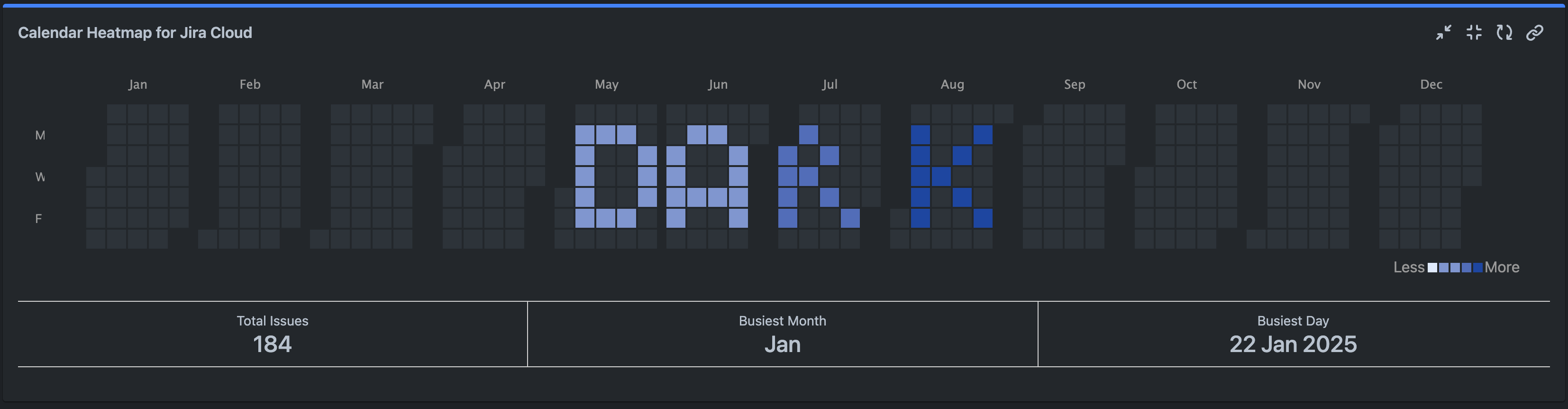Image resolution: width=1568 pixels, height=409 pixels.
Task: Switch to the Busiest Day section
Action: (x=1293, y=334)
